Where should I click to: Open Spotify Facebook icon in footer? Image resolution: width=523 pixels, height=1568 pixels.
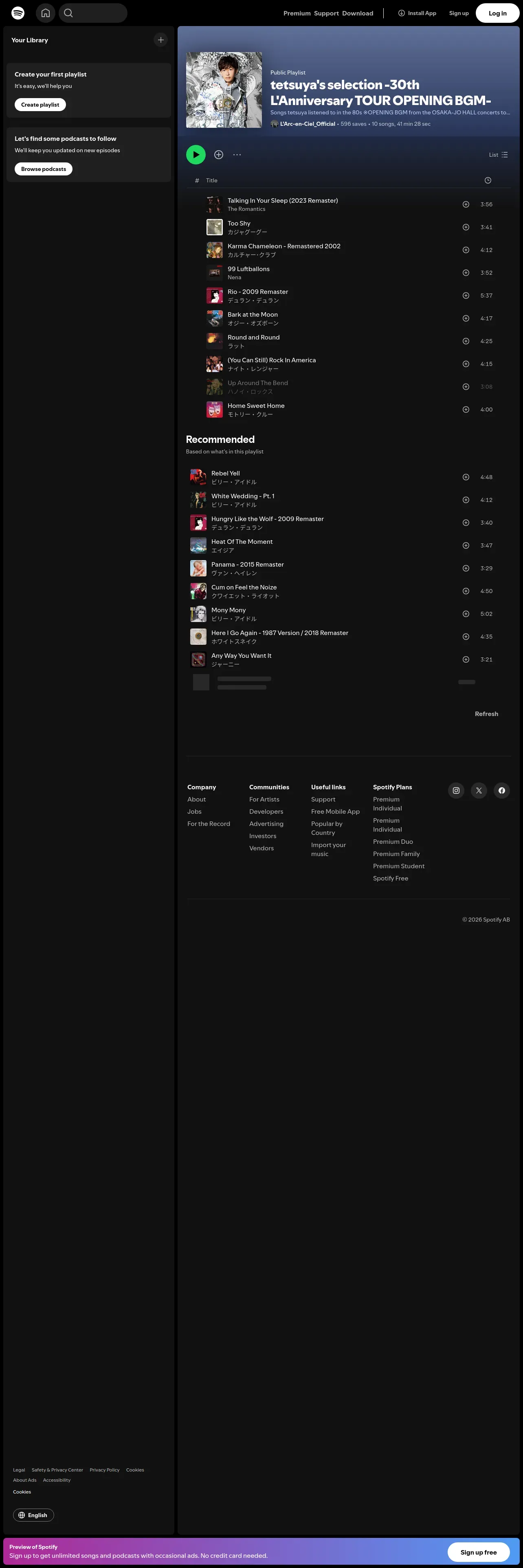(x=502, y=791)
